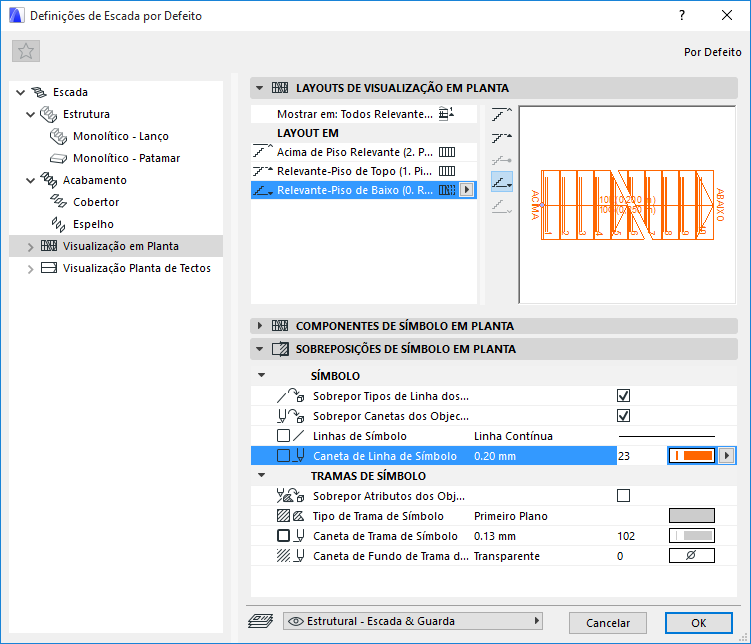Select Relevante-Piso de Baixo layout row

pyautogui.click(x=364, y=190)
